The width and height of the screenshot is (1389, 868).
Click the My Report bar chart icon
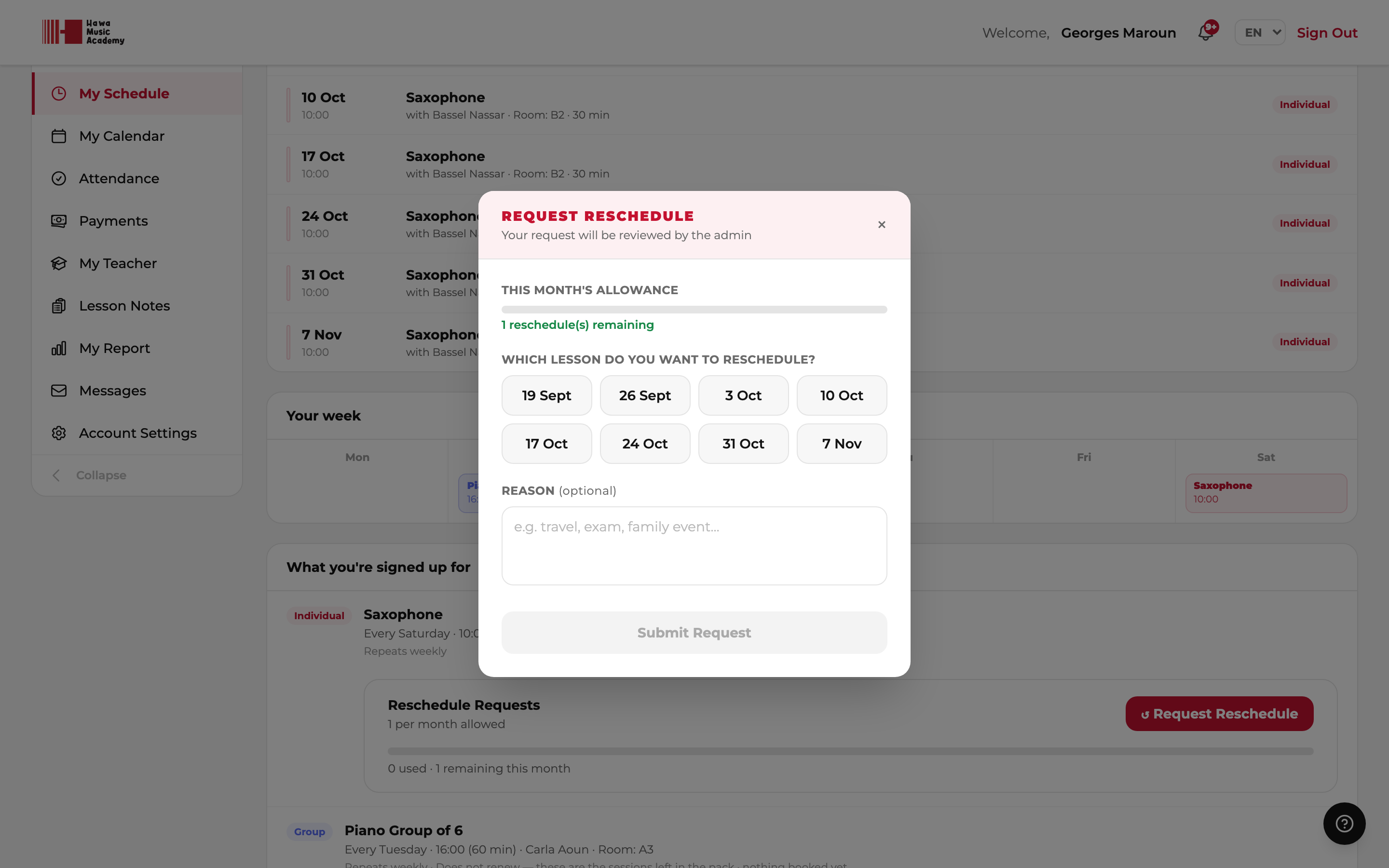click(58, 349)
